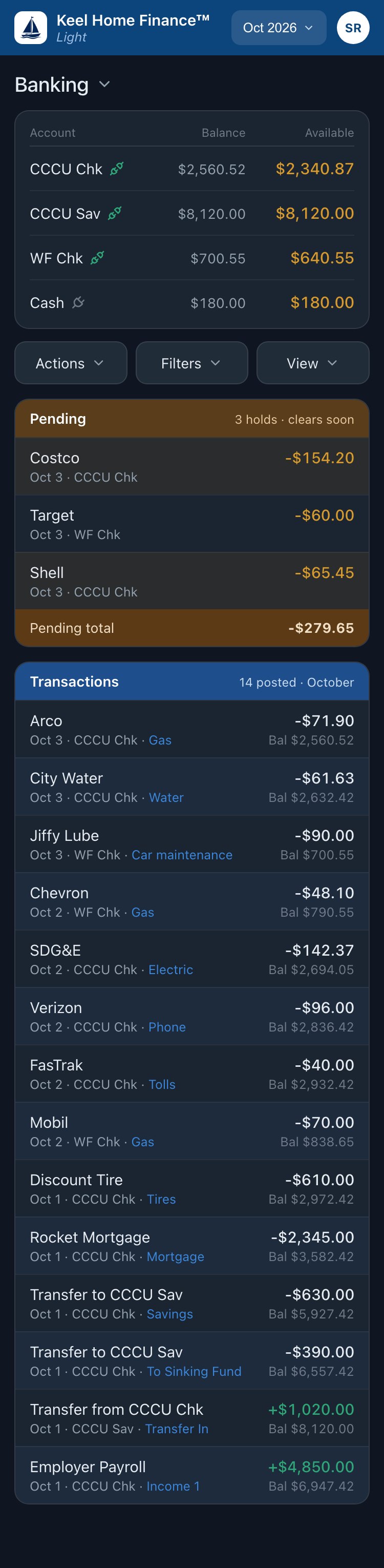Open the Actions dropdown menu
The width and height of the screenshot is (384, 1568).
pos(71,363)
